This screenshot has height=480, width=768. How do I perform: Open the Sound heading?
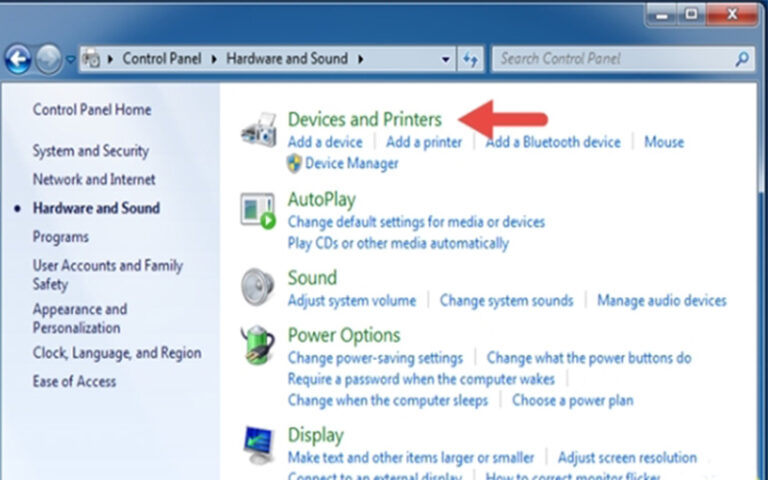coord(312,278)
